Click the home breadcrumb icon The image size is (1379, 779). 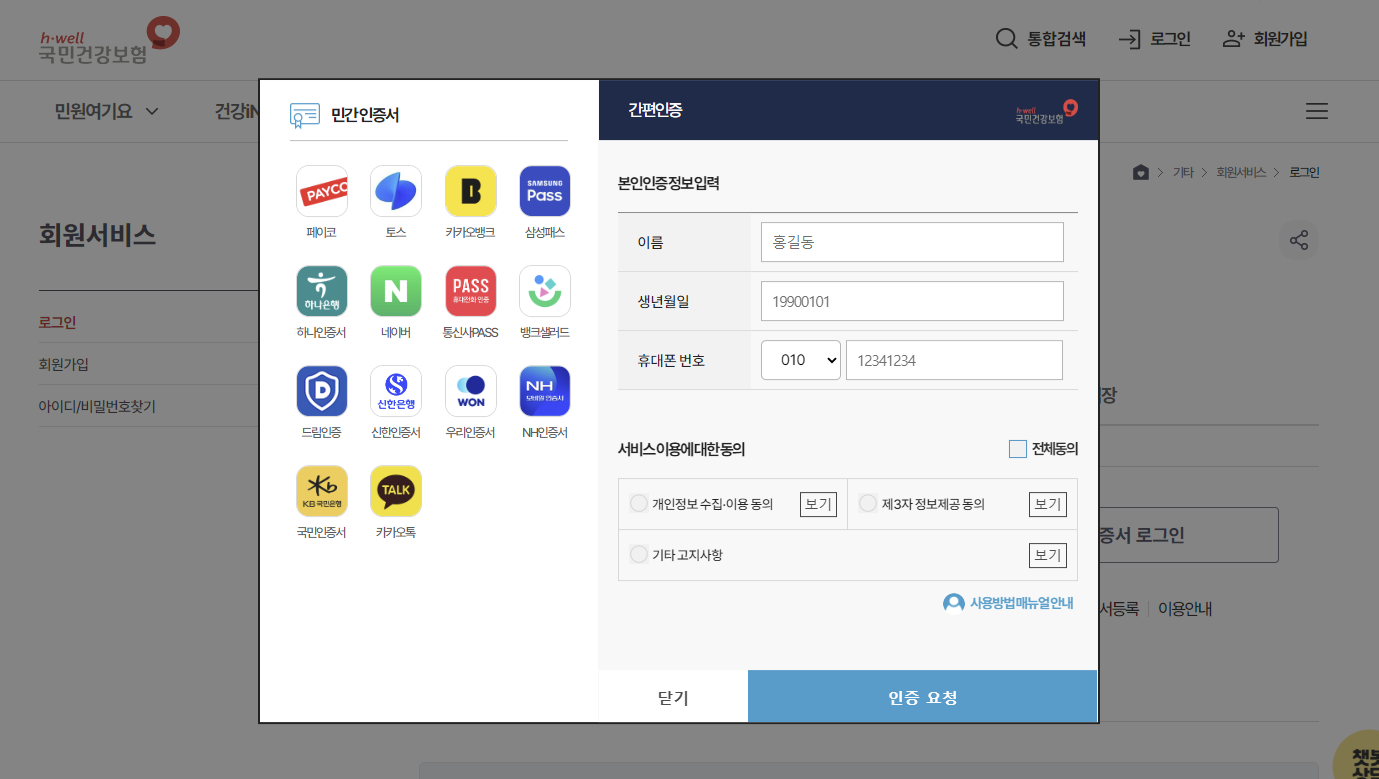(1141, 172)
